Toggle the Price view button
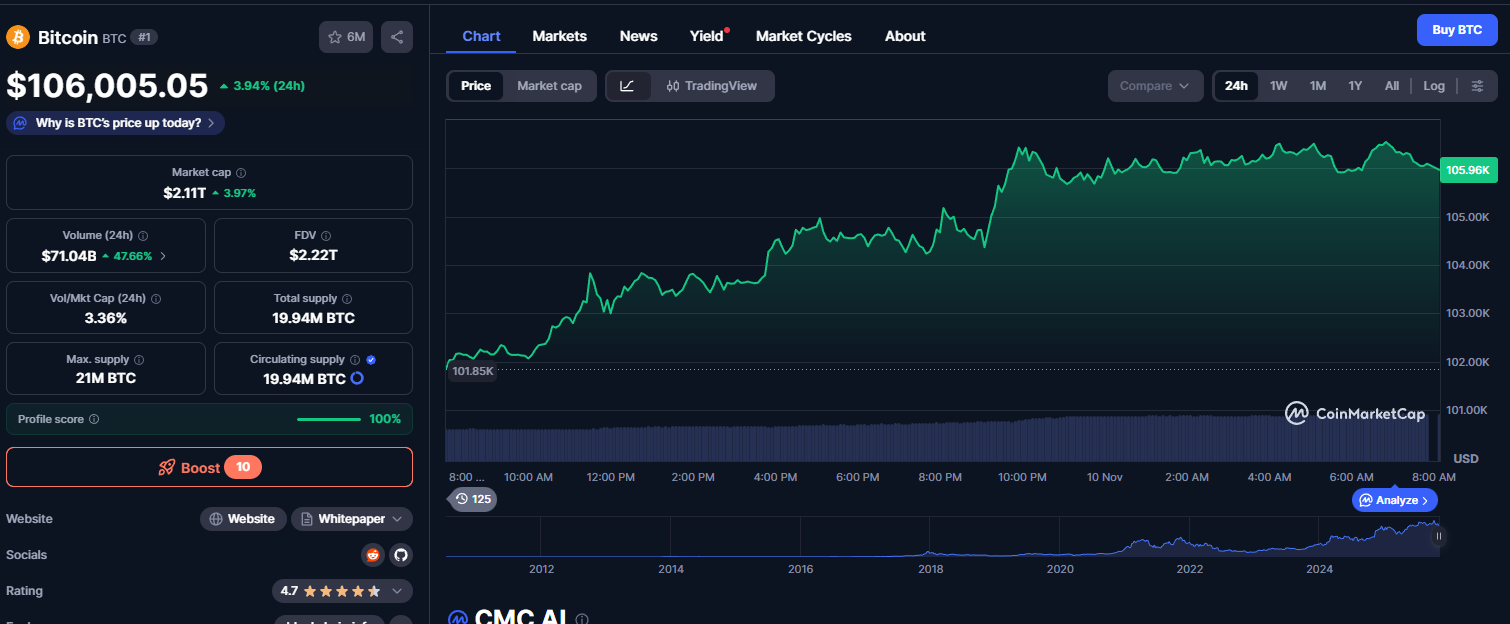Viewport: 1510px width, 624px height. [476, 85]
